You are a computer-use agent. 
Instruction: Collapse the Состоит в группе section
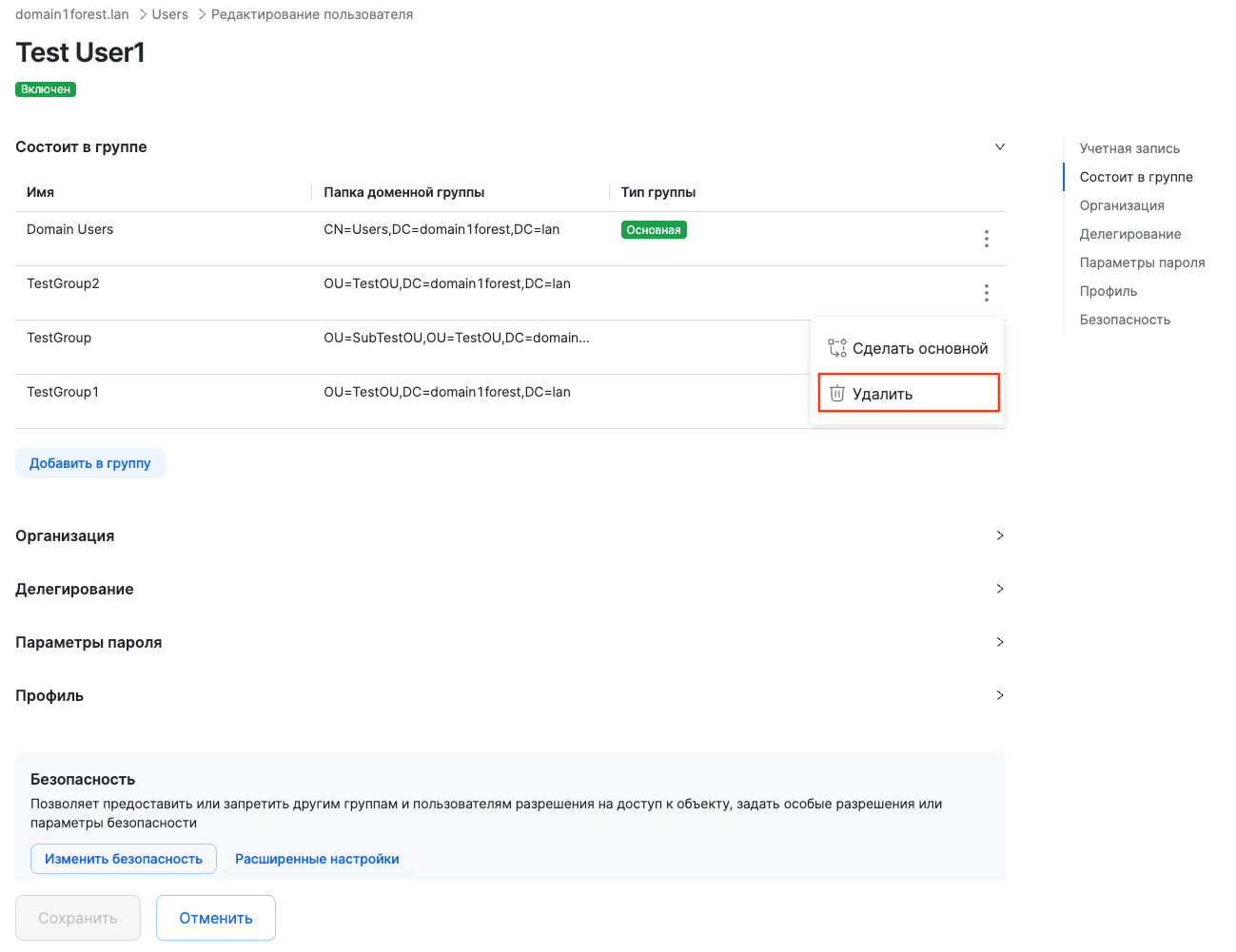(x=999, y=147)
